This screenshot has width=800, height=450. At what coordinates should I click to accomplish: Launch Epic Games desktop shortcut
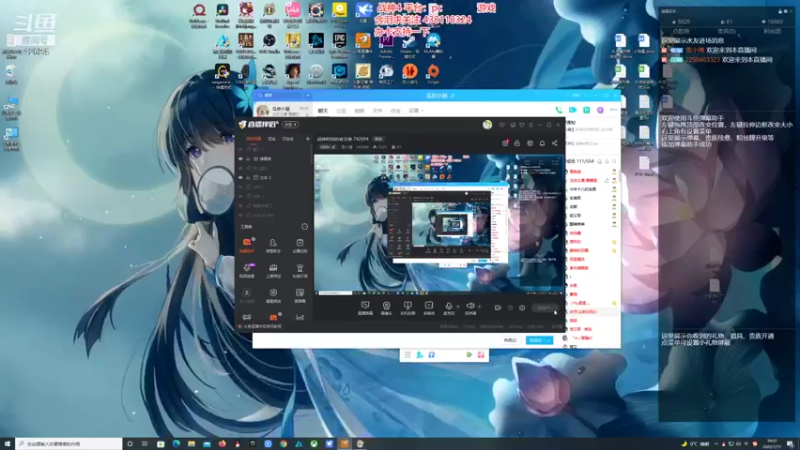339,43
